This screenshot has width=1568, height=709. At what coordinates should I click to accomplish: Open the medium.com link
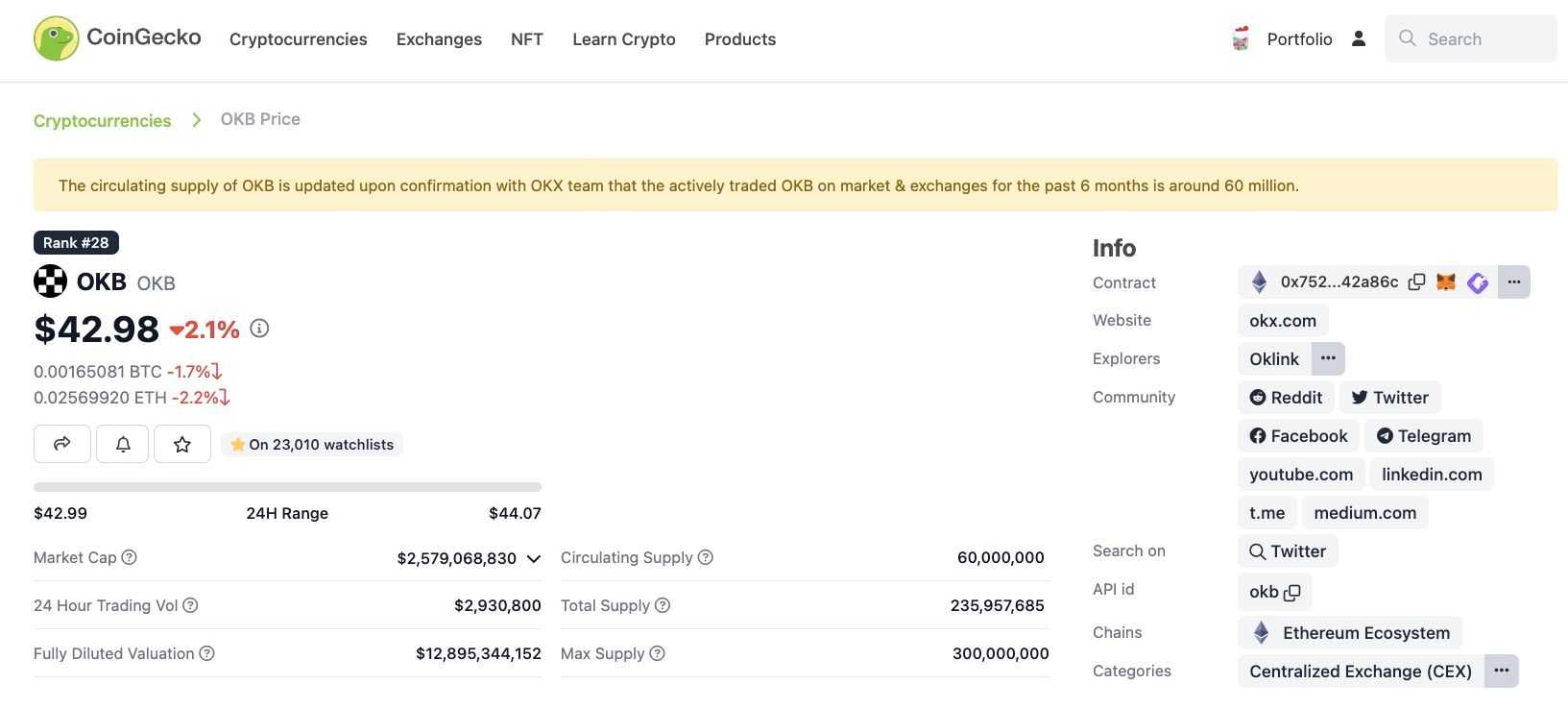click(1365, 512)
